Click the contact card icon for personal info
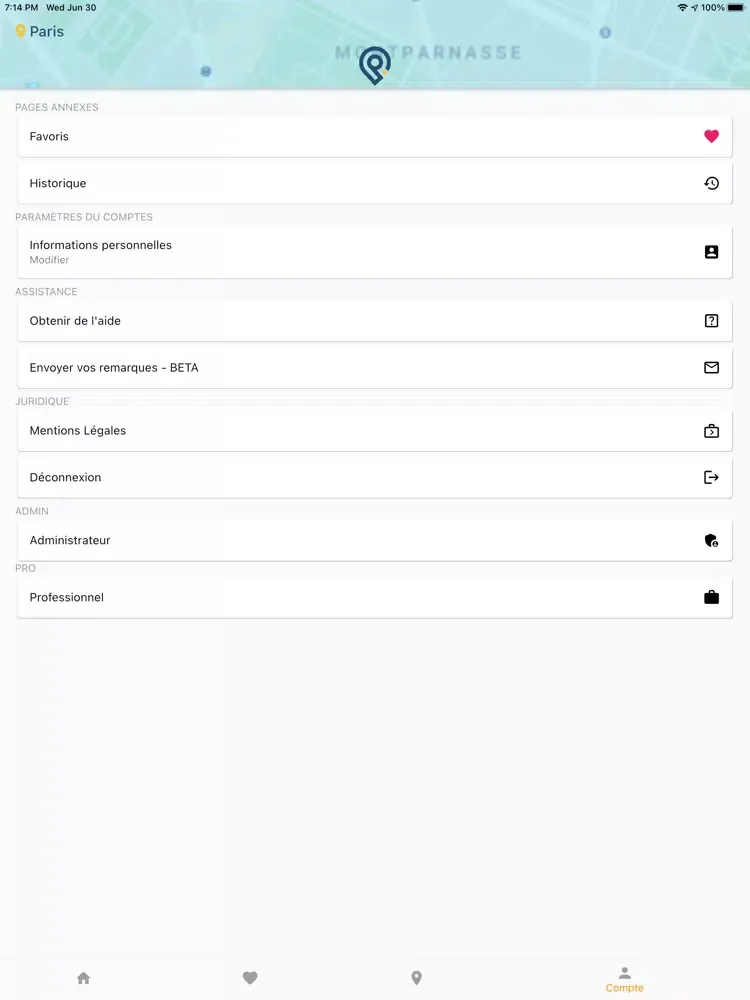This screenshot has height=1000, width=750. pyautogui.click(x=711, y=252)
